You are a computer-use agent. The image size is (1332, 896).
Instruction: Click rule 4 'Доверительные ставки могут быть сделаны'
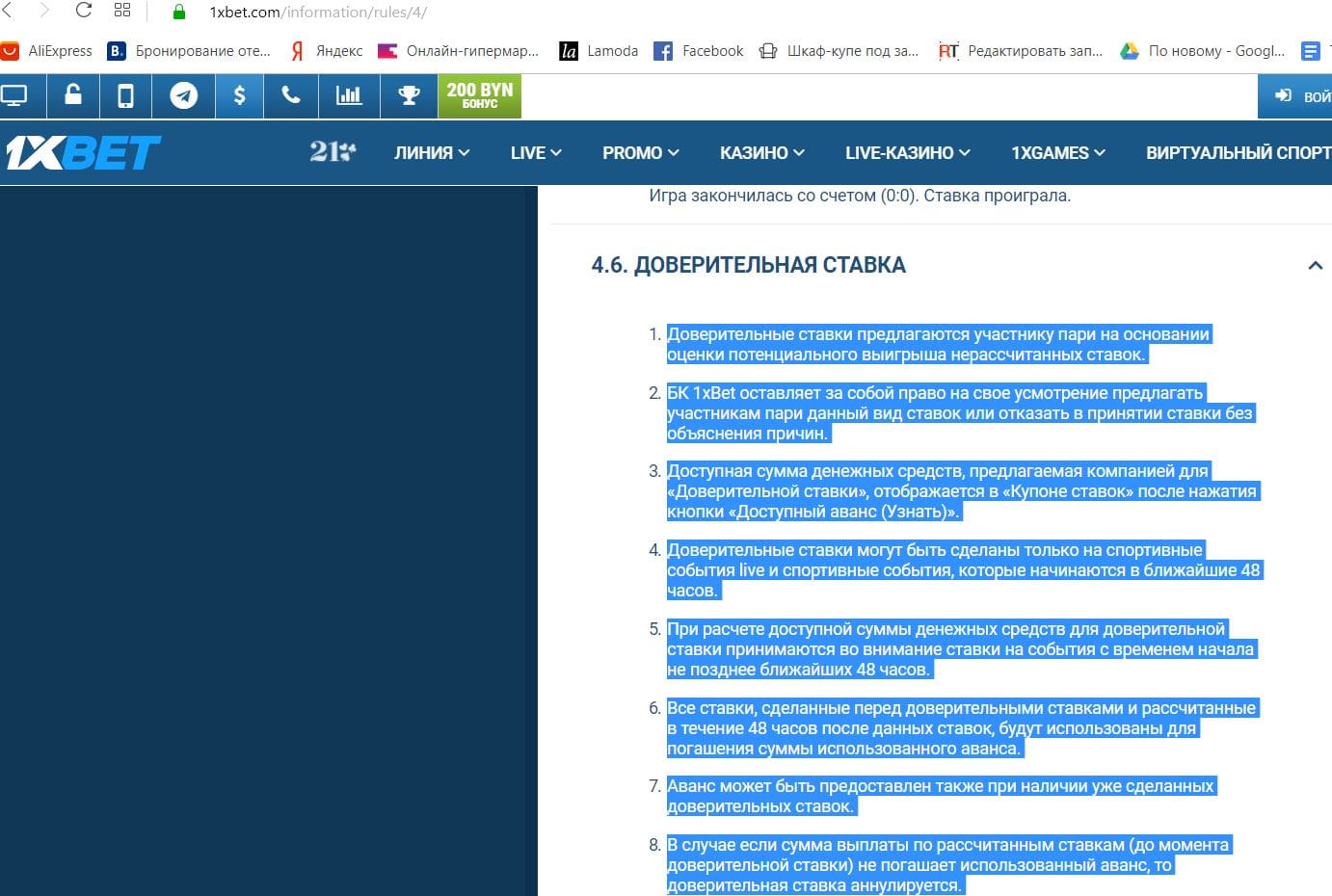(x=965, y=570)
